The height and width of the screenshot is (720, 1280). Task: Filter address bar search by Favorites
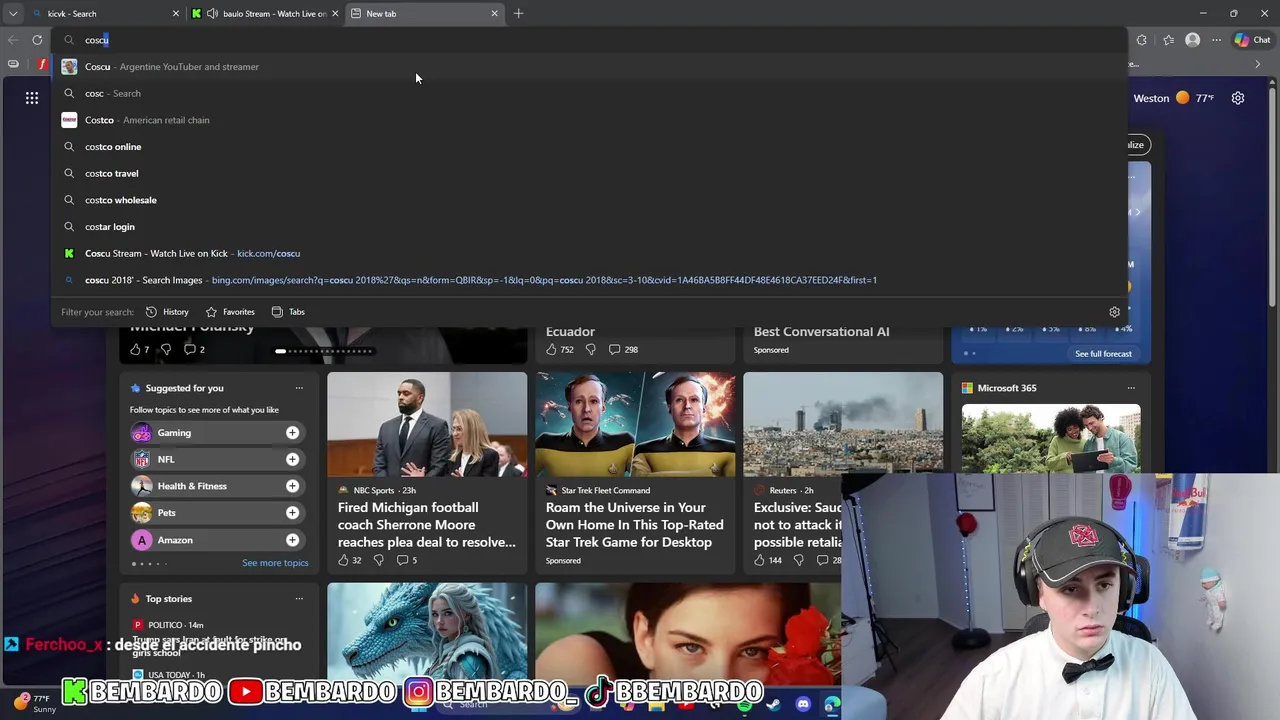pos(230,312)
